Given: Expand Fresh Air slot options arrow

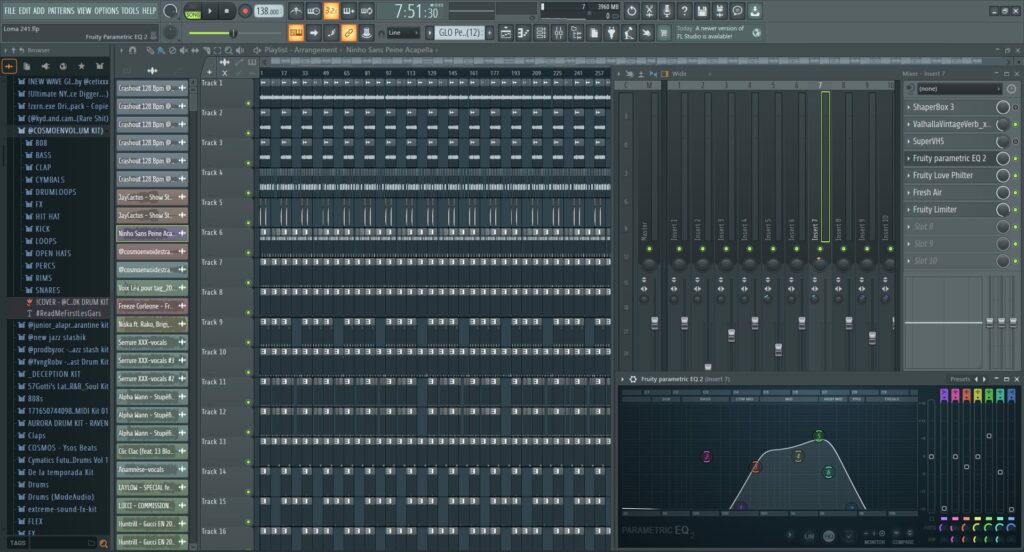Looking at the screenshot, I should pyautogui.click(x=908, y=193).
